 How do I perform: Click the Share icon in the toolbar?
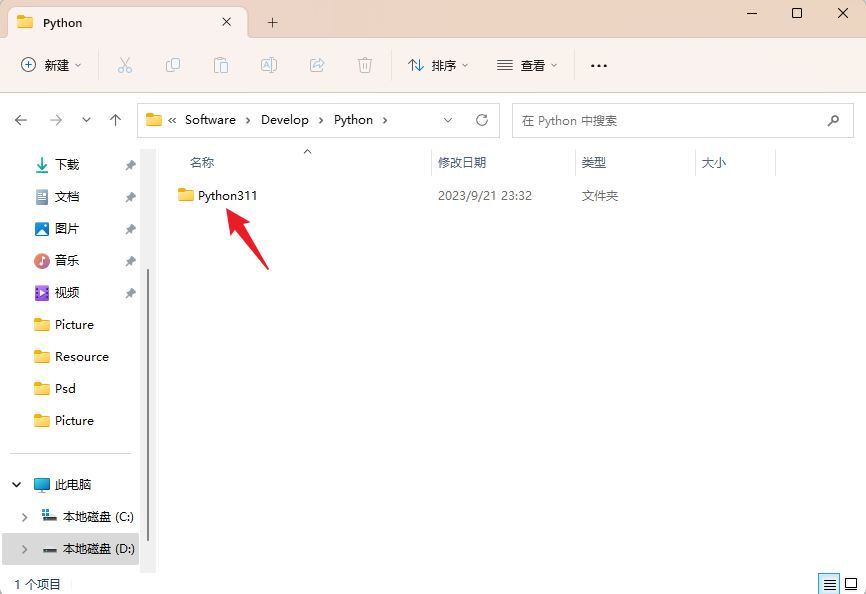(316, 64)
